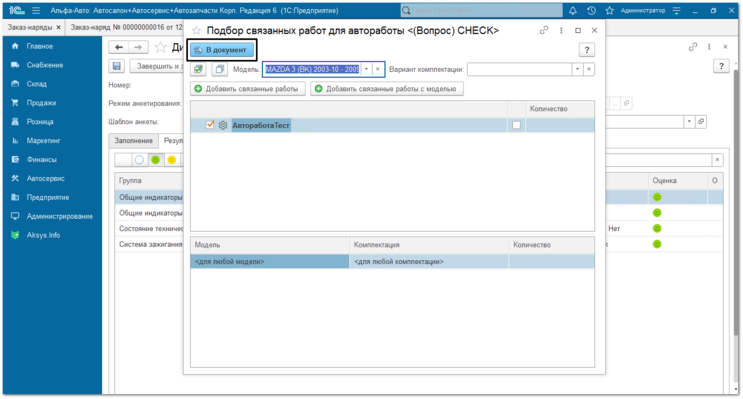The width and height of the screenshot is (743, 399).
Task: Clear Вариант комплектации field with x
Action: pyautogui.click(x=589, y=69)
